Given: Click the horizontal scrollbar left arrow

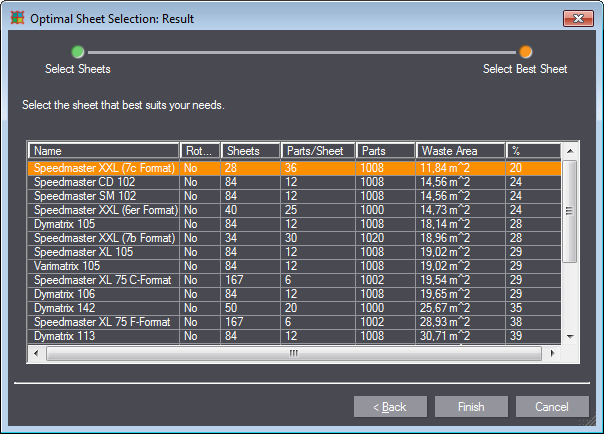Looking at the screenshot, I should pyautogui.click(x=36, y=353).
